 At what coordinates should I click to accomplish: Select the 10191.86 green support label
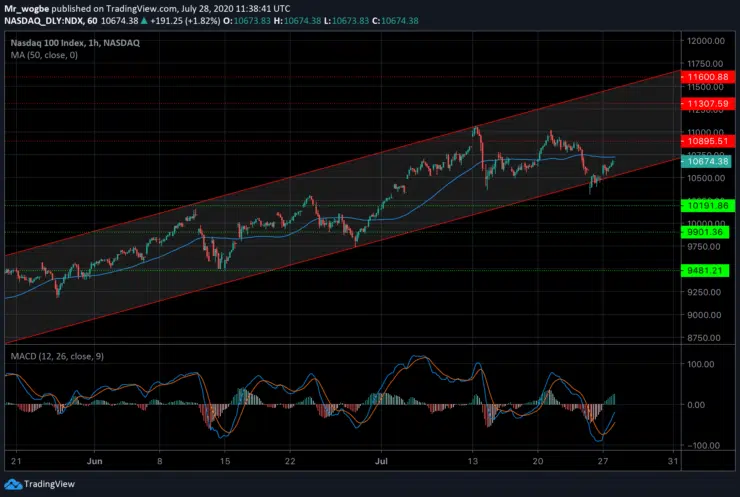[x=706, y=204]
